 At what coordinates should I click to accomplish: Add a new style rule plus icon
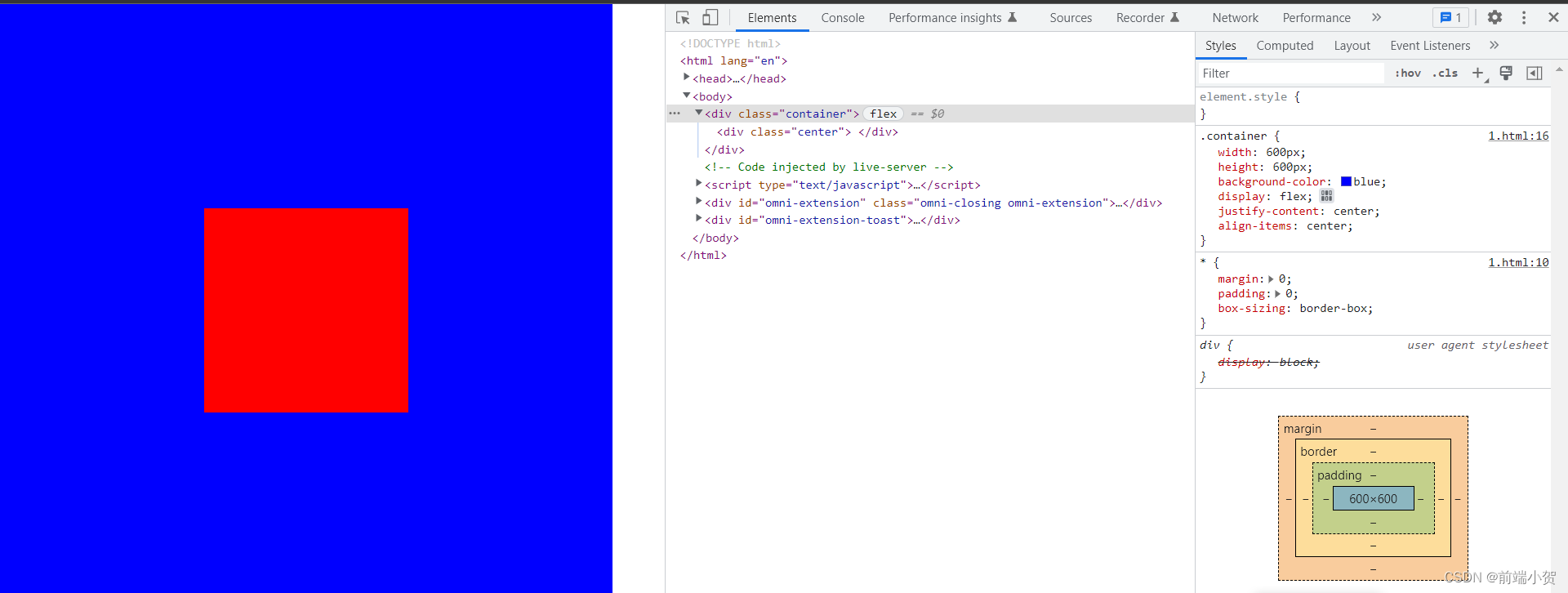pyautogui.click(x=1478, y=74)
